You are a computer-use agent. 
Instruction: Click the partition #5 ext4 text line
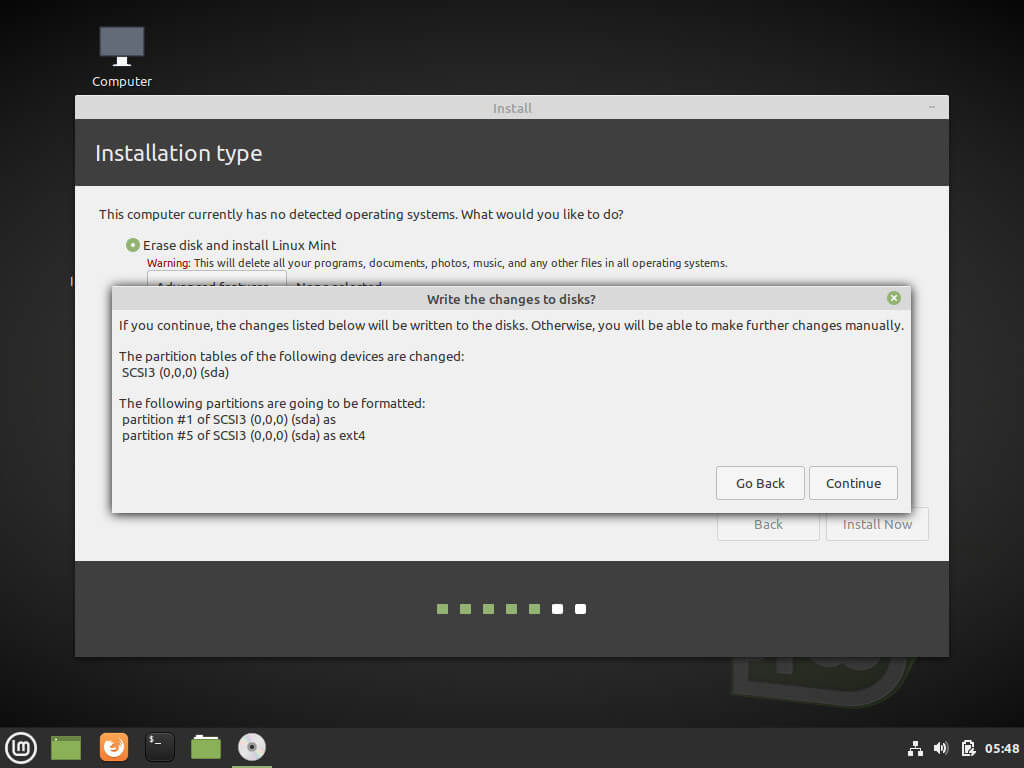[x=244, y=436]
